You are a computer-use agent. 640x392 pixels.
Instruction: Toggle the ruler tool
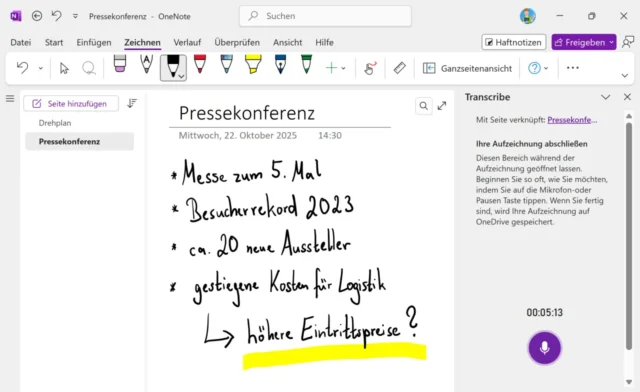tap(399, 68)
